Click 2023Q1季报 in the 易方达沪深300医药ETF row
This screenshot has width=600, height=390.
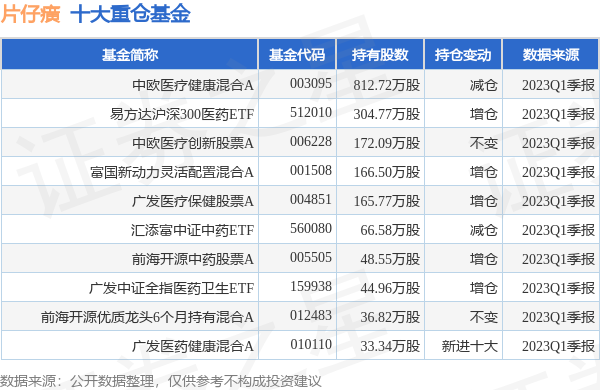(558, 114)
